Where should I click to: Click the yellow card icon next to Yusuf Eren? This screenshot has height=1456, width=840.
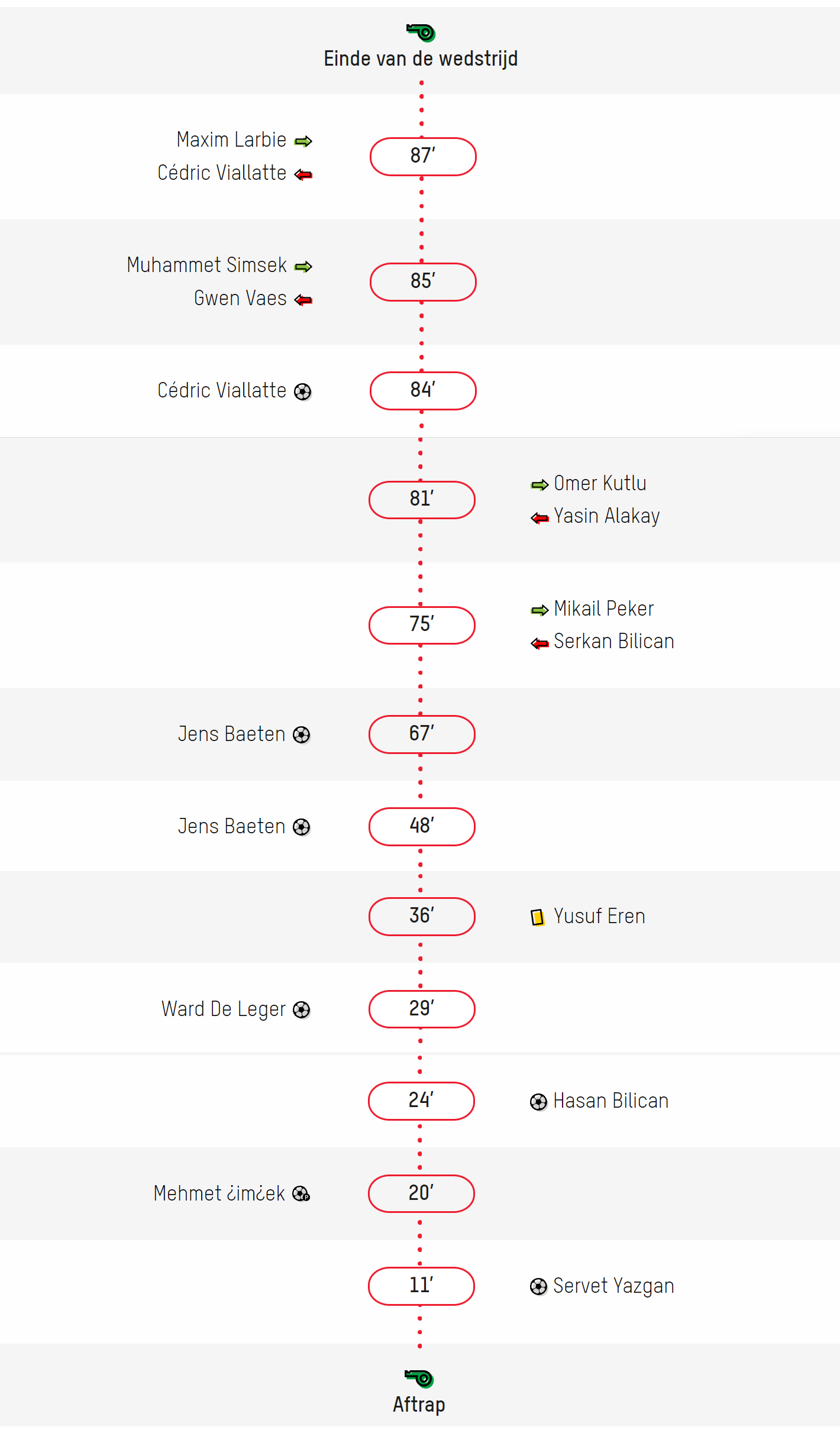538,917
